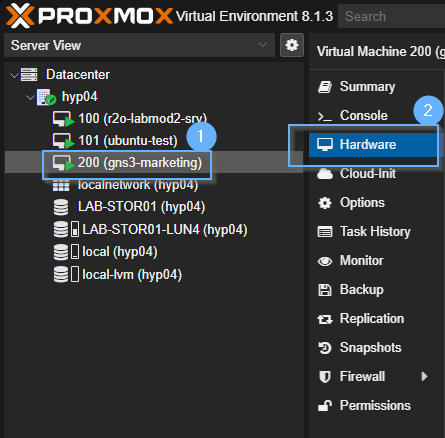
Task: Open the Monitor tab
Action: 377,261
